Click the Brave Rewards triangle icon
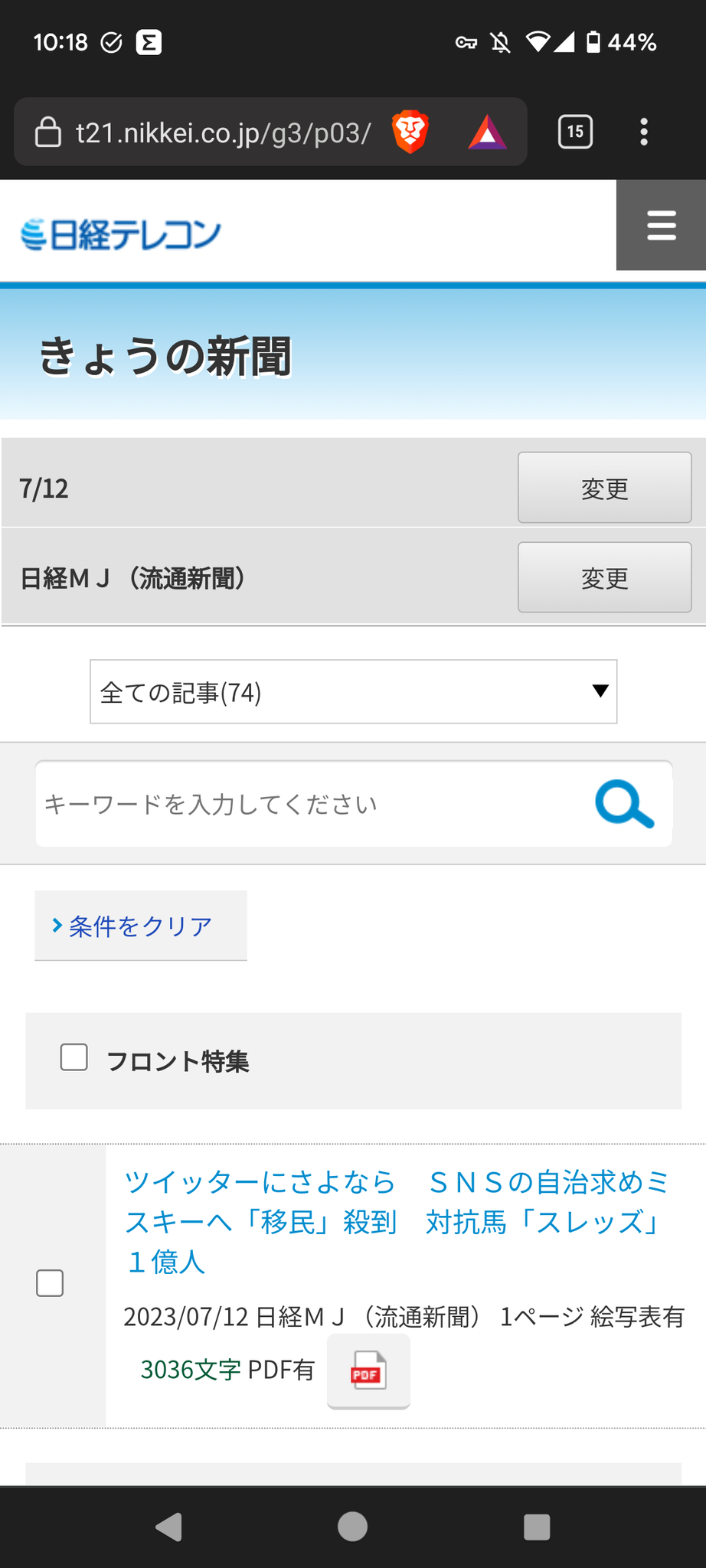 point(488,132)
